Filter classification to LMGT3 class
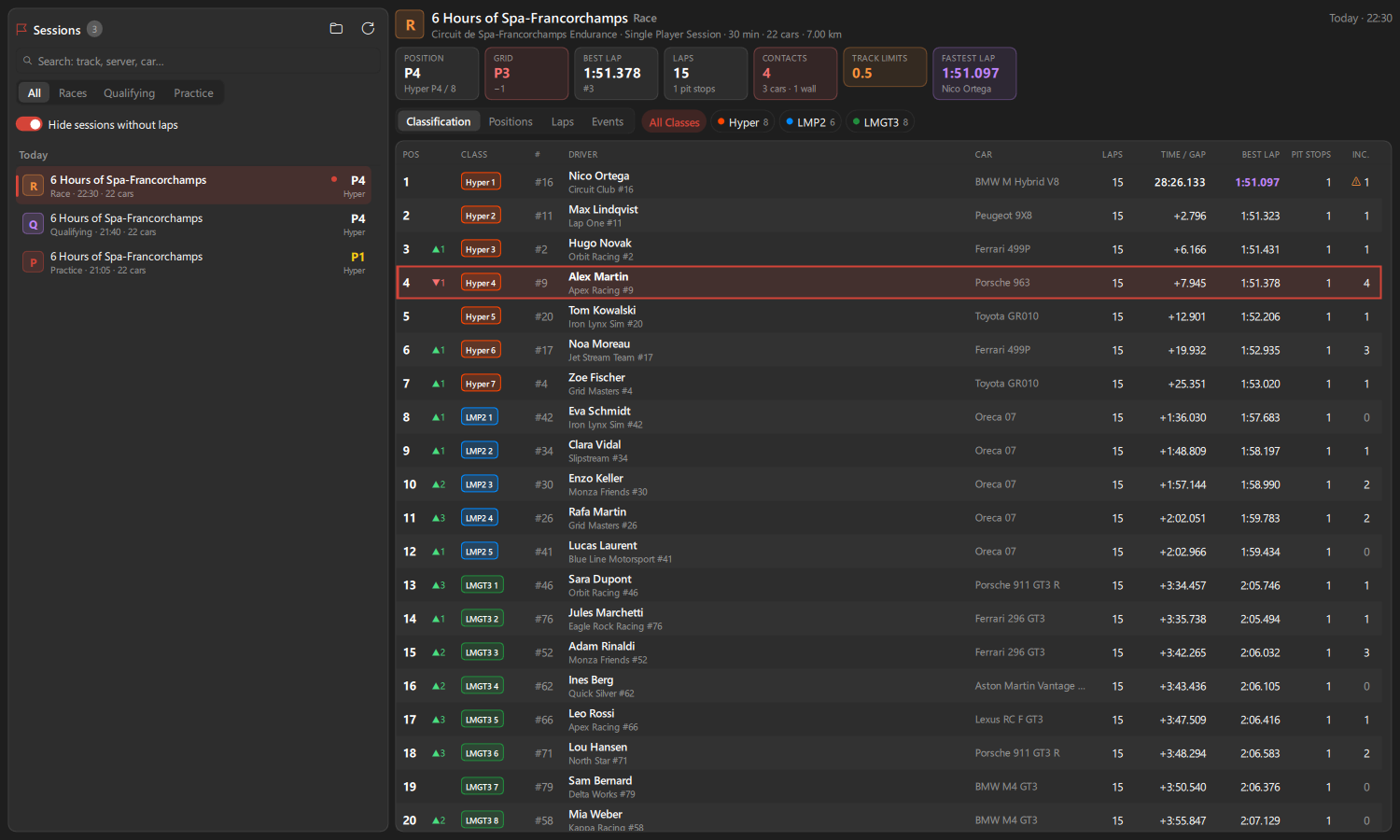 click(880, 122)
